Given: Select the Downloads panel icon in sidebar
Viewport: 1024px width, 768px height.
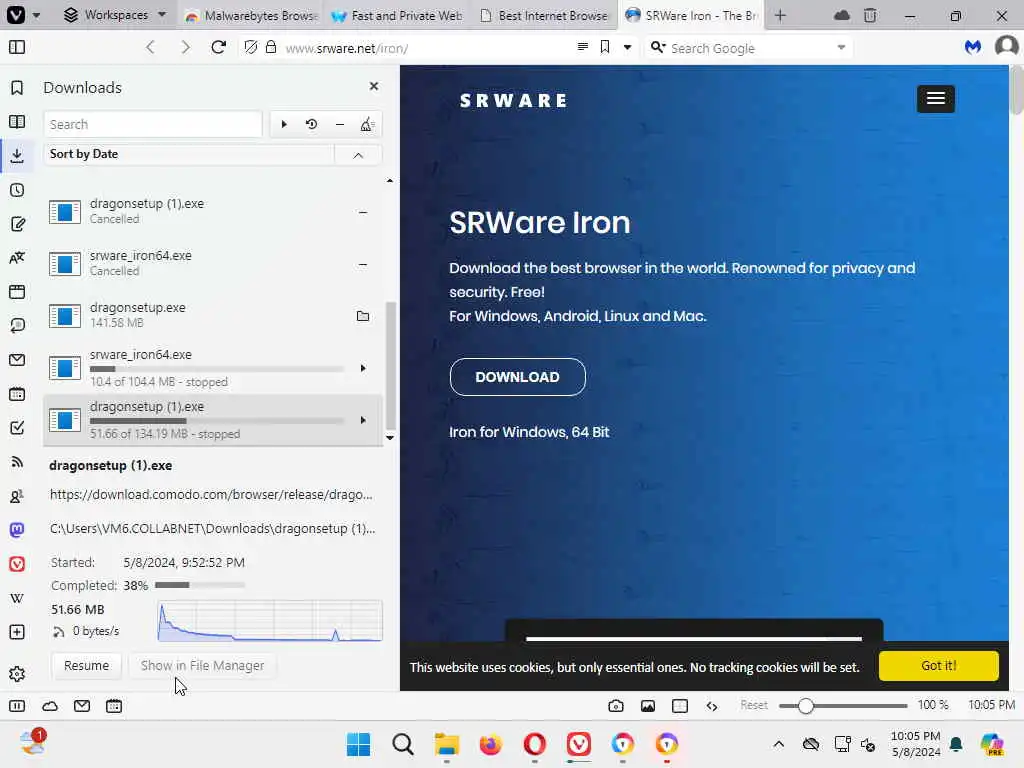Looking at the screenshot, I should click(x=17, y=155).
